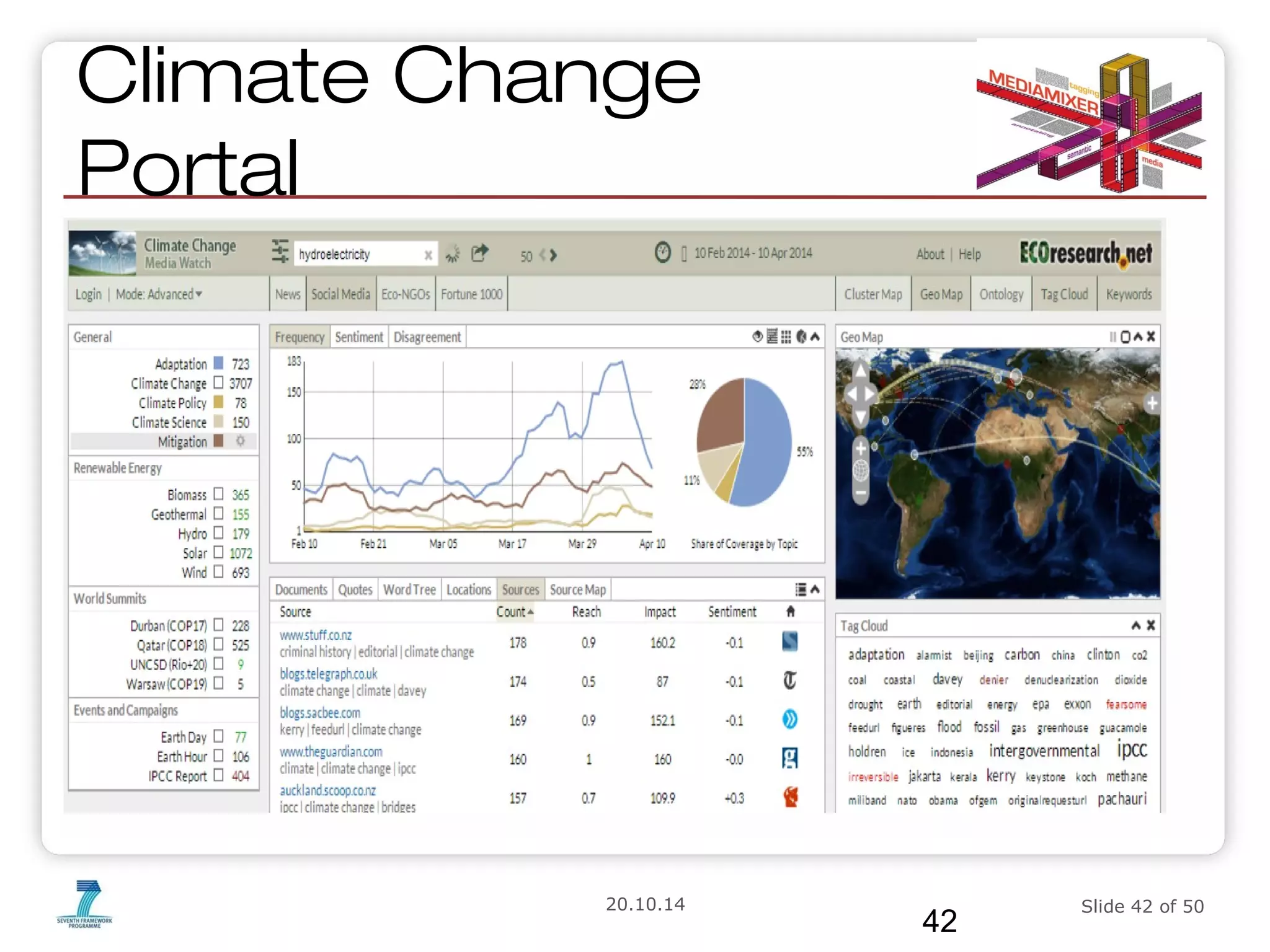
Task: Click the ipcc tag in Tag Cloud
Action: (1132, 749)
